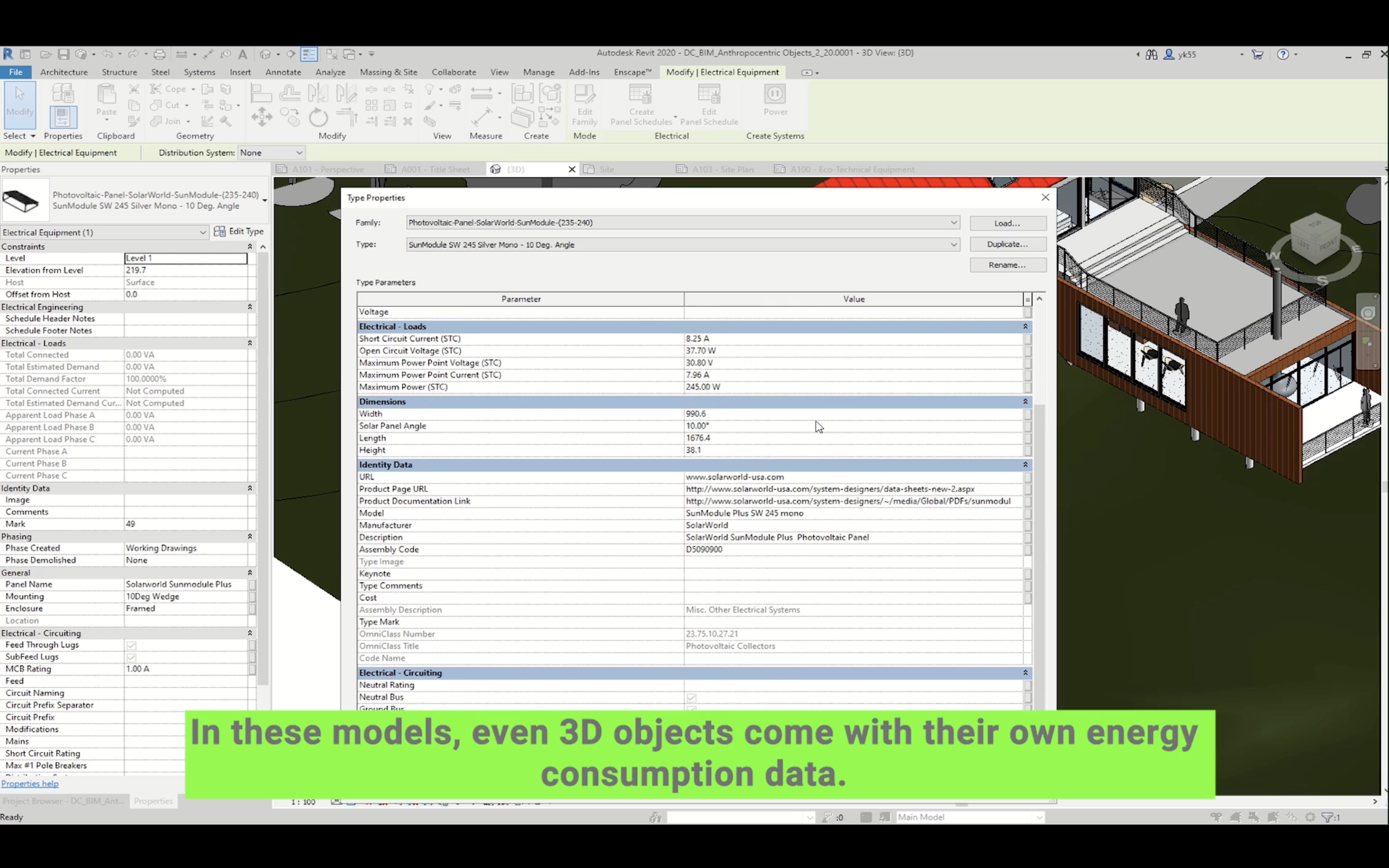Click the Solar Panel Angle value cell
This screenshot has width=1389, height=868.
[854, 426]
